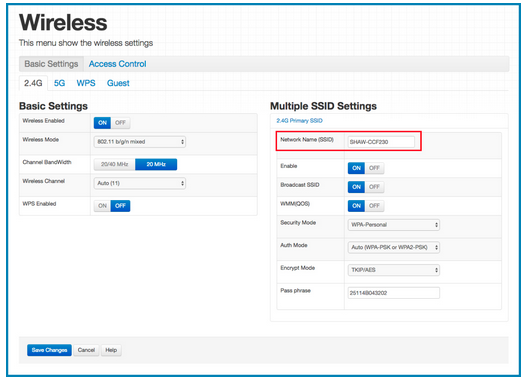Click the Encrypt Mode label
Viewport: 526px width, 382px height.
pos(298,268)
